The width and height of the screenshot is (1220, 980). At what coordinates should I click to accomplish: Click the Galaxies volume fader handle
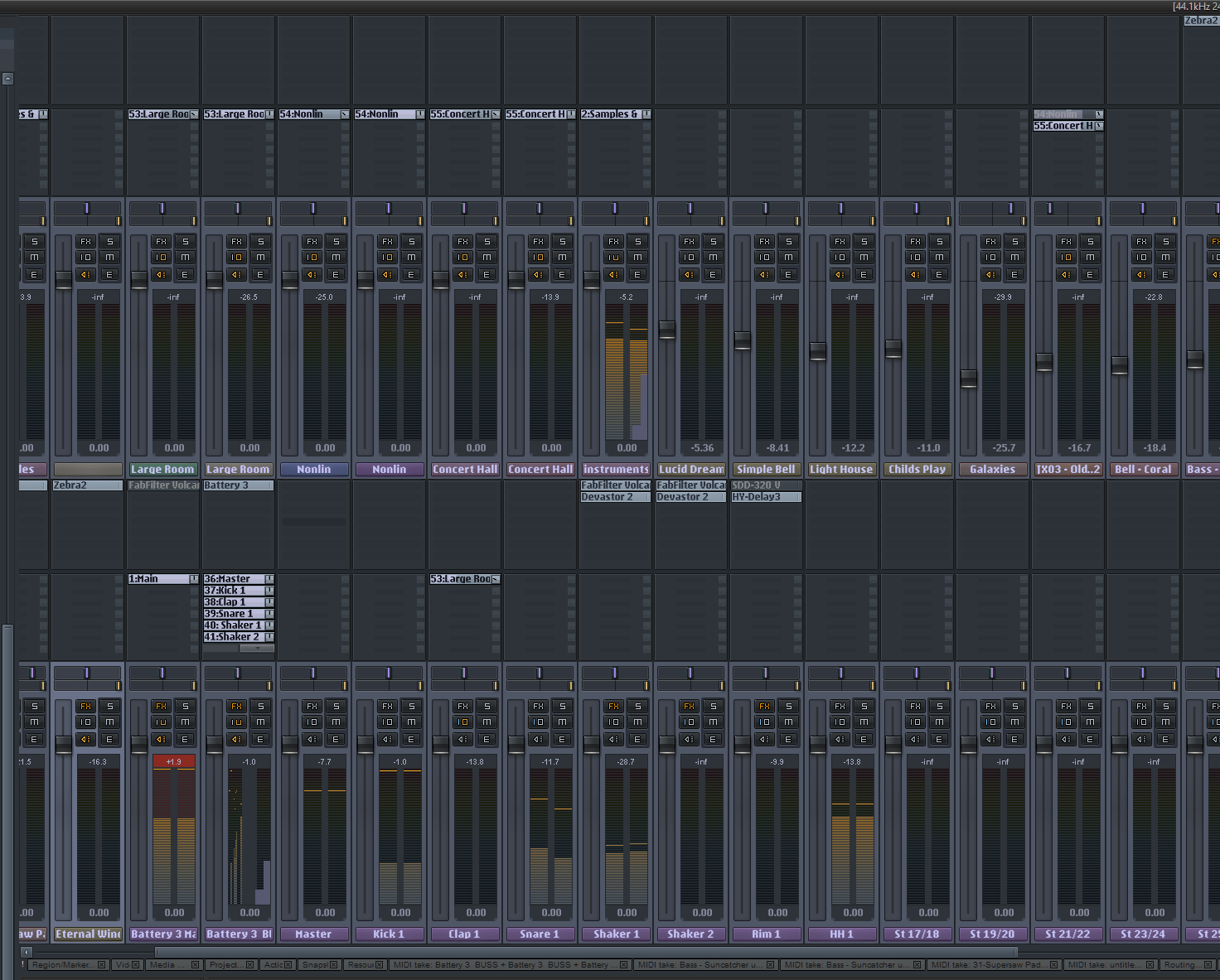tap(969, 379)
